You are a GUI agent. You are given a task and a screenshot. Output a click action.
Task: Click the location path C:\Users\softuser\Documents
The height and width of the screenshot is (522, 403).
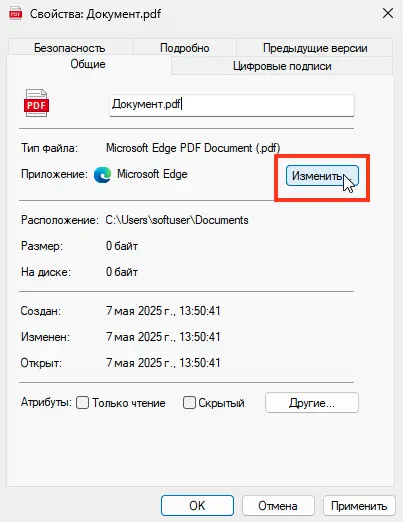click(177, 220)
